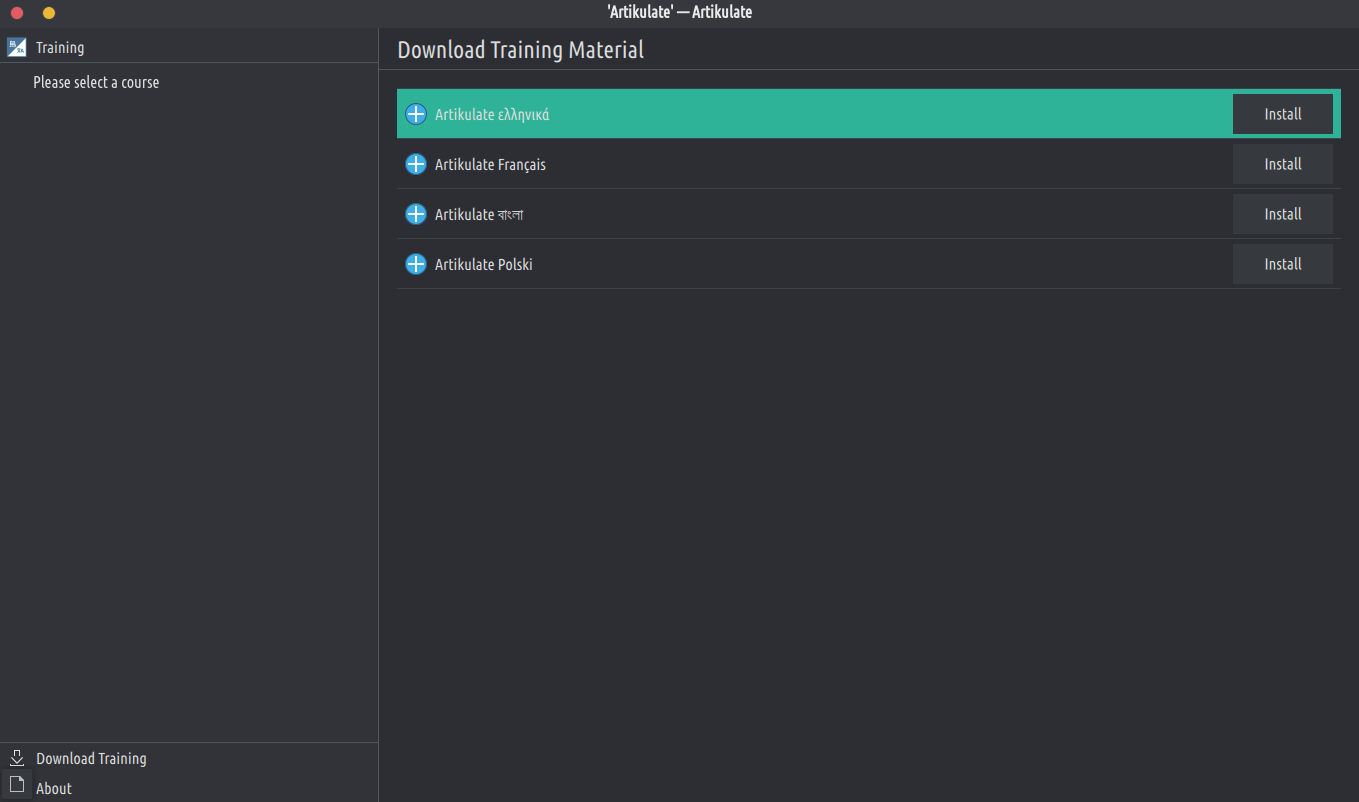Select the 'Artikulate বাংলা' row text
Screen dimensions: 1359x802
coord(479,214)
